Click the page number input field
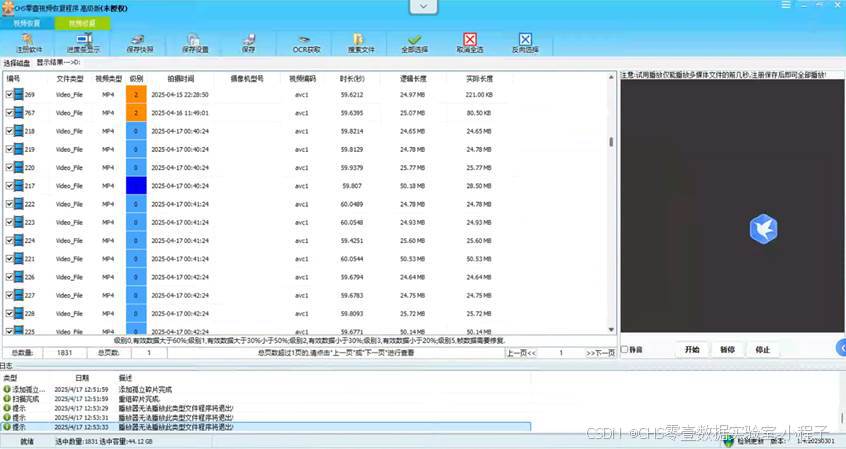This screenshot has width=846, height=449. click(561, 353)
